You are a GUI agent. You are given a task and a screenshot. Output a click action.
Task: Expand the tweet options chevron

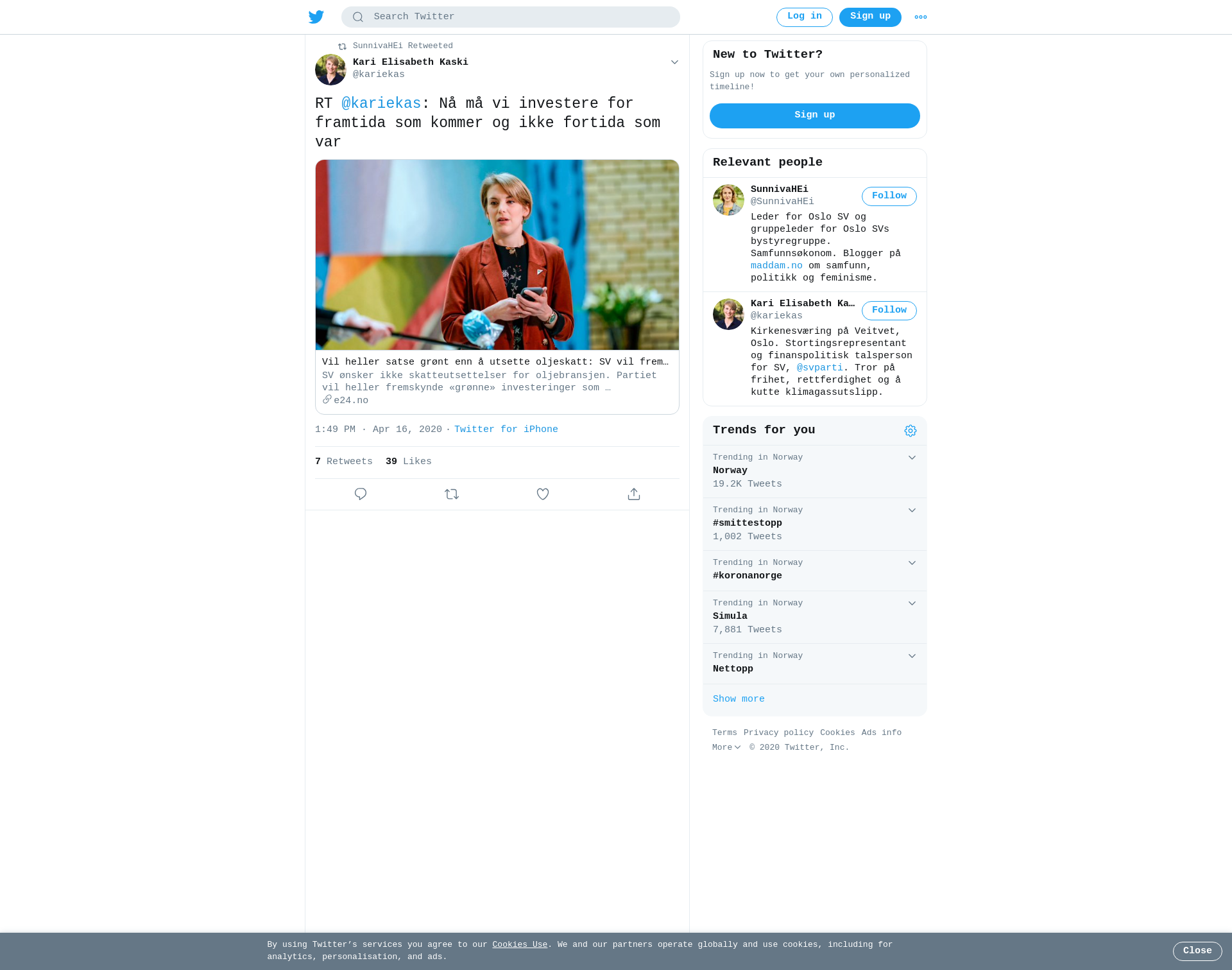click(674, 62)
